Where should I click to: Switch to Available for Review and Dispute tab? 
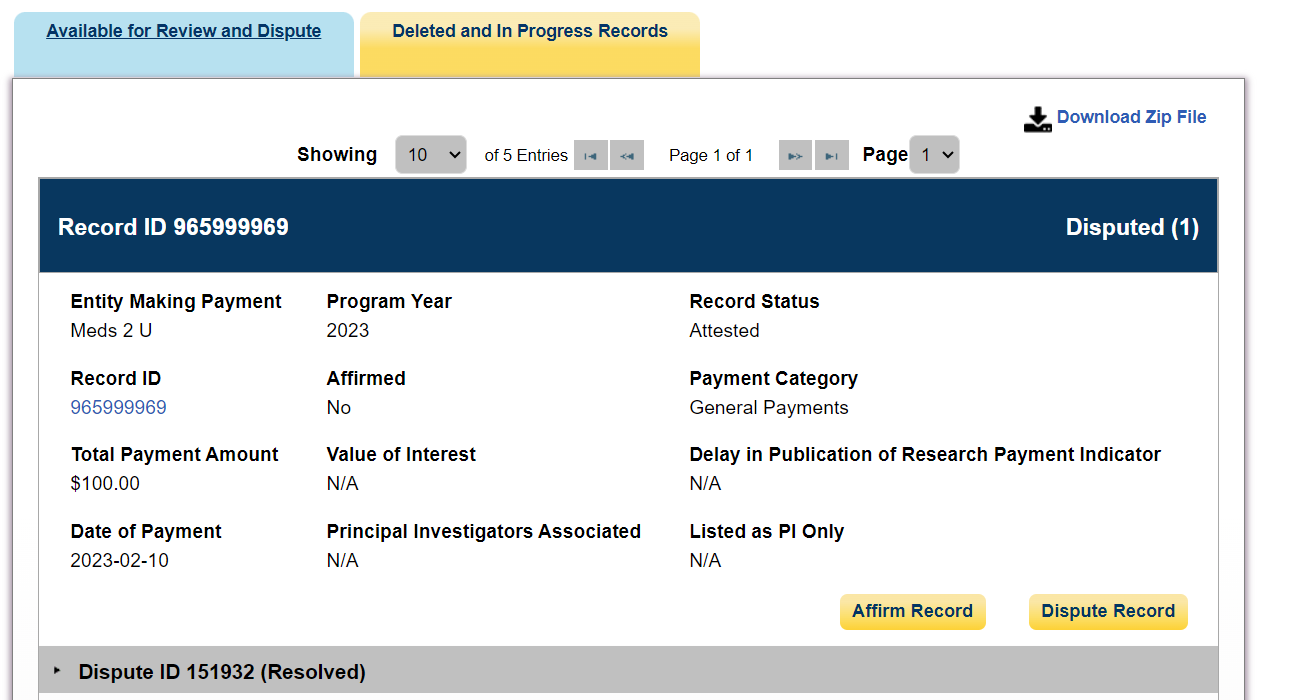[184, 31]
